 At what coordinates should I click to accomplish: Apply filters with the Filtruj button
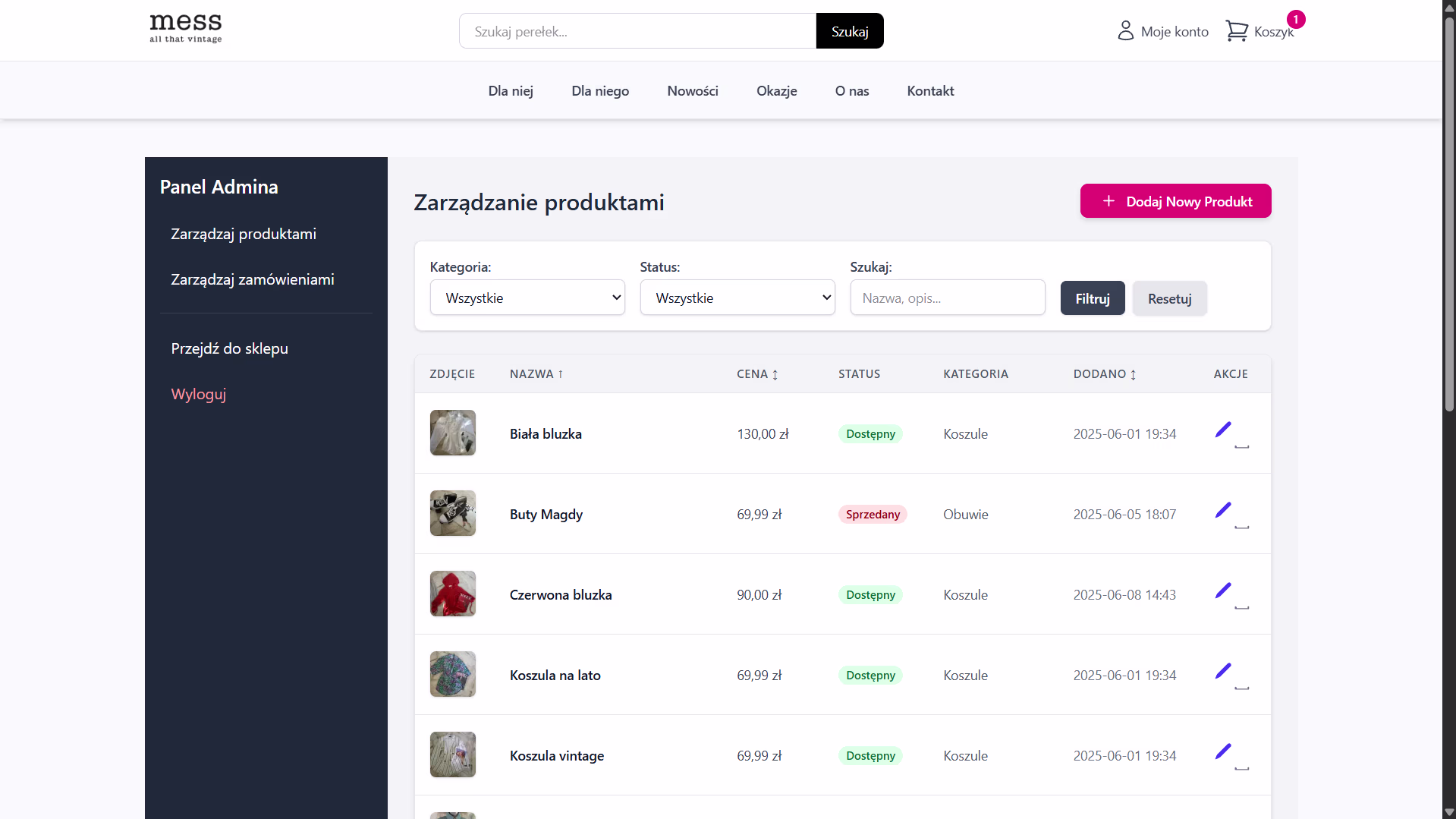click(1092, 298)
